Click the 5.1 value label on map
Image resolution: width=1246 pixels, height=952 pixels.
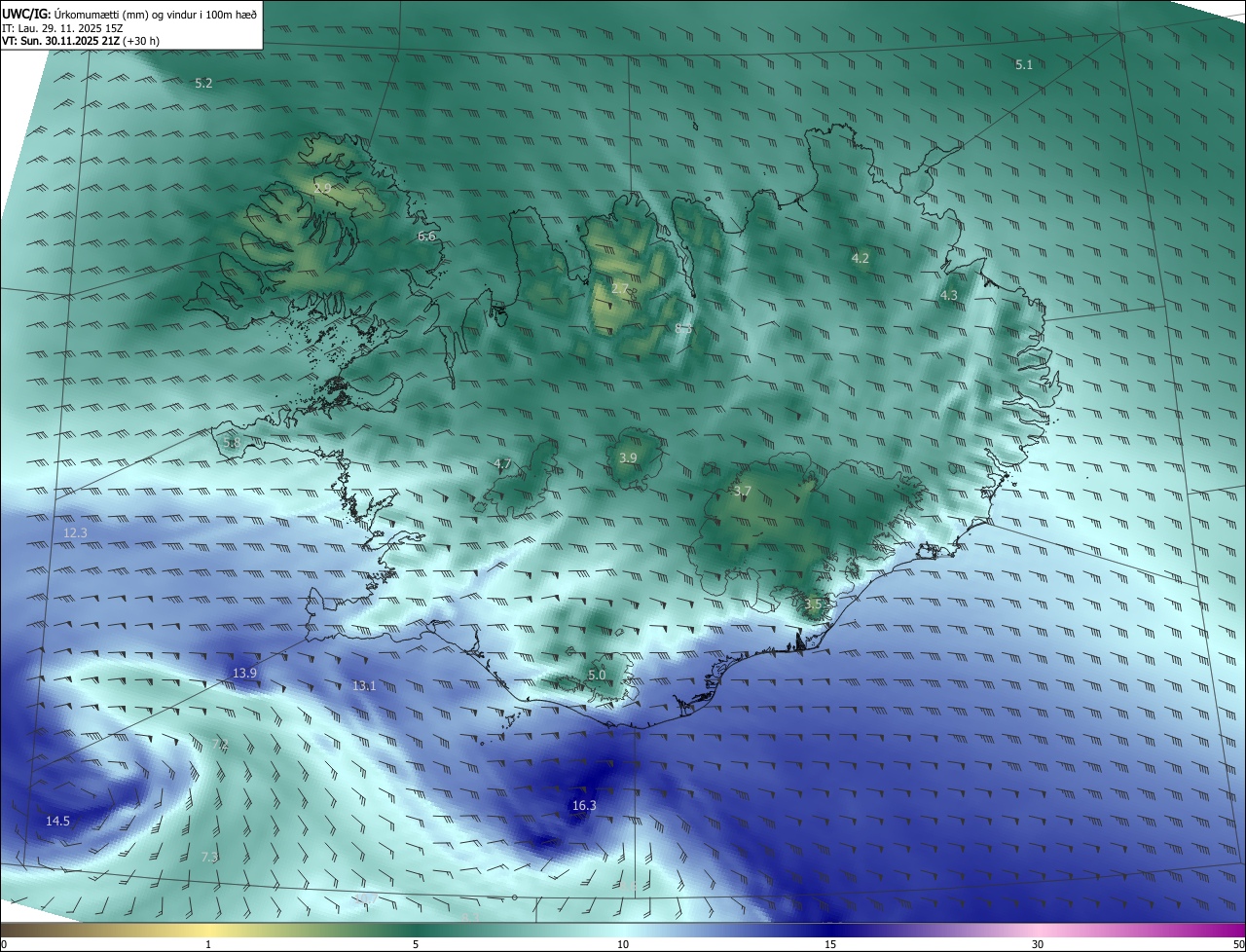(1024, 65)
